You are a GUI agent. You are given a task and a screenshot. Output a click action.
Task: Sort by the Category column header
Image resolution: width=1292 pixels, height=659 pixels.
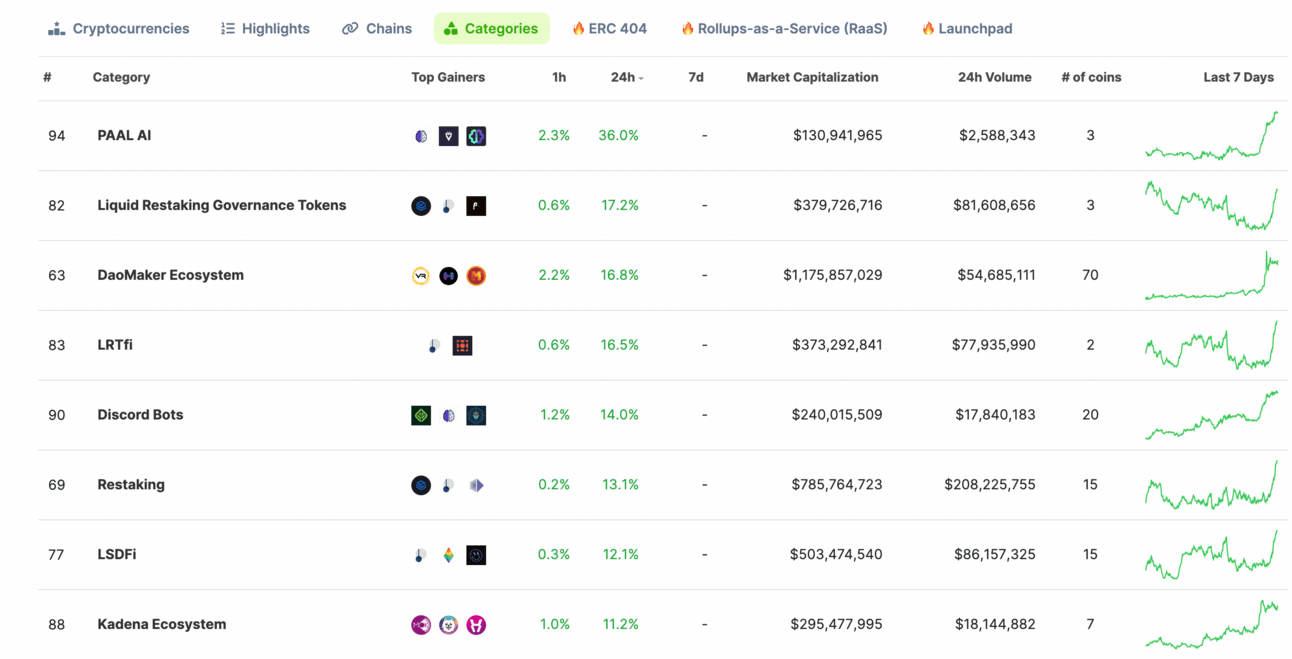[121, 77]
